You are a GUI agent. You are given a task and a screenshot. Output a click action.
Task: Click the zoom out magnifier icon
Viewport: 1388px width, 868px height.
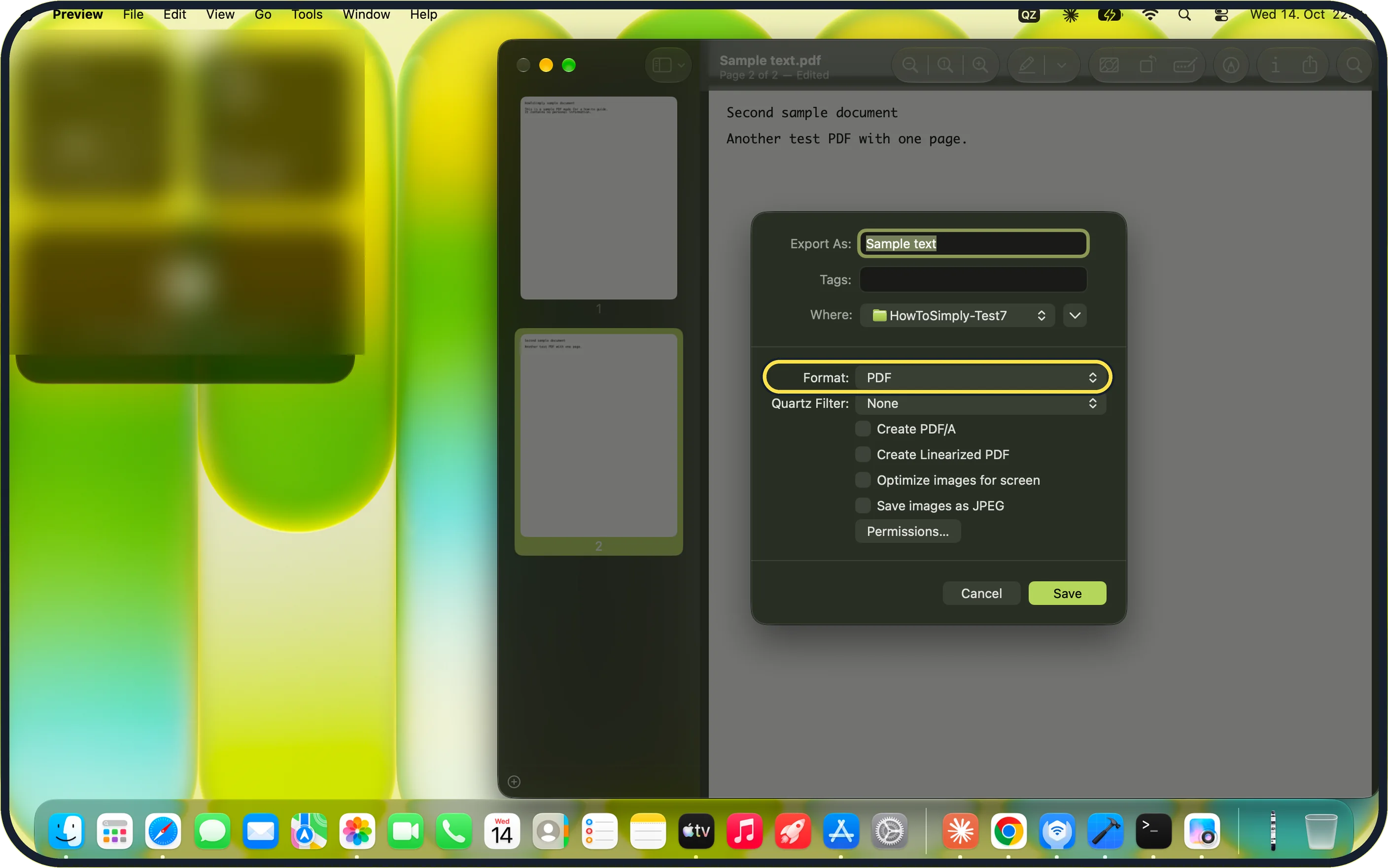(909, 65)
